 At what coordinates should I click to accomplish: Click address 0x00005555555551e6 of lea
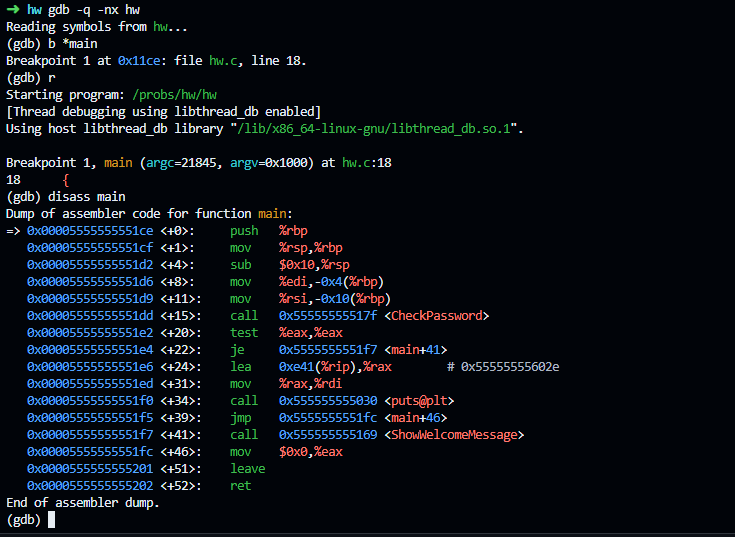click(90, 366)
